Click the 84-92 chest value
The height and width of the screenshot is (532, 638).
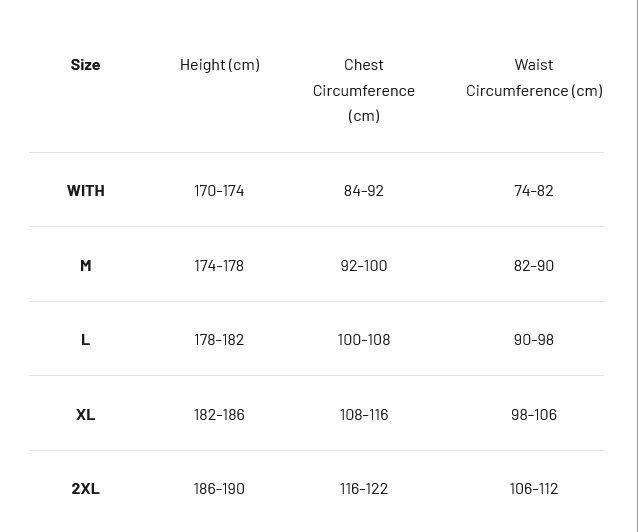click(x=363, y=190)
